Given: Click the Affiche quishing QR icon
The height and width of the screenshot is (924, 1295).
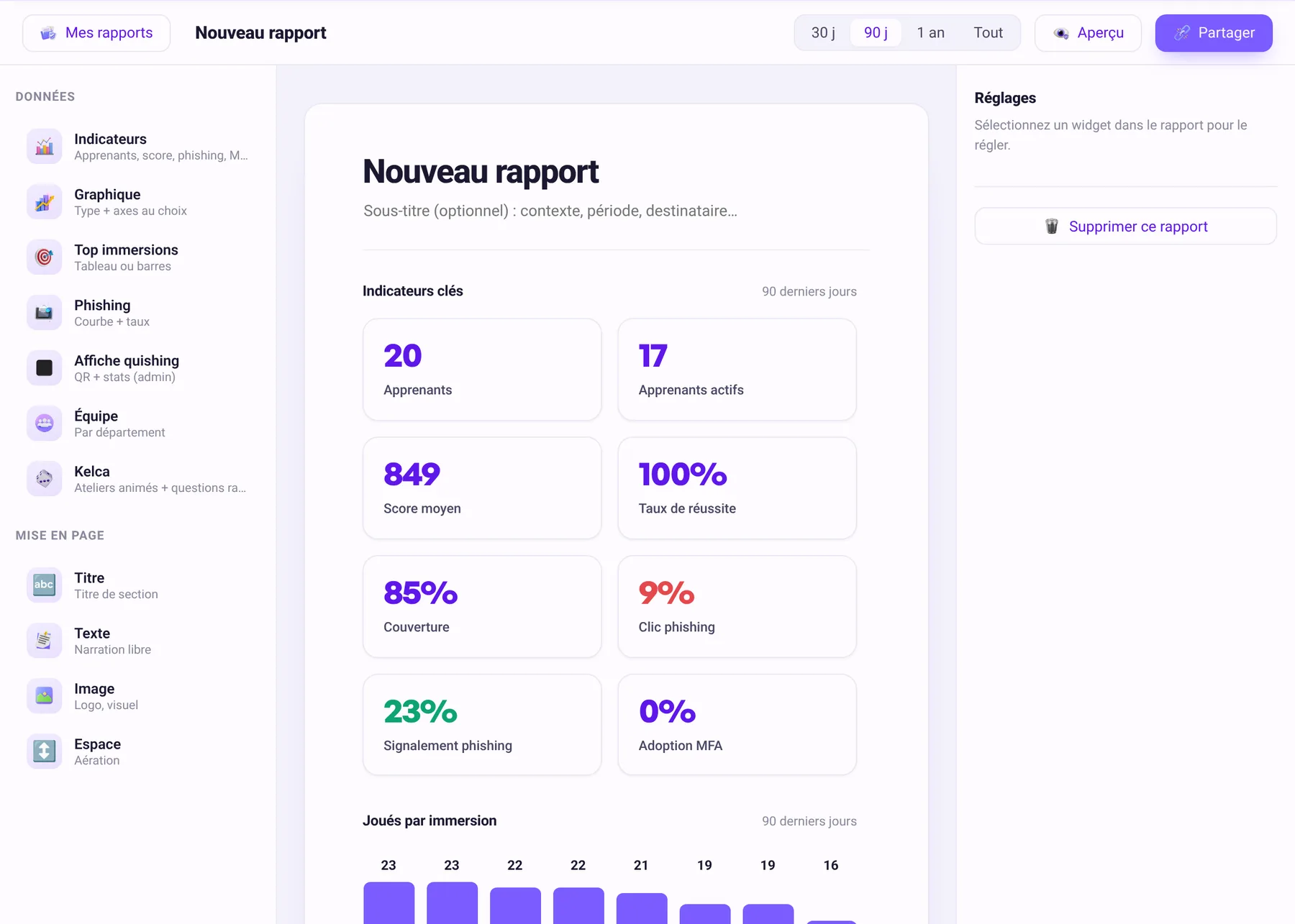Looking at the screenshot, I should (x=45, y=368).
